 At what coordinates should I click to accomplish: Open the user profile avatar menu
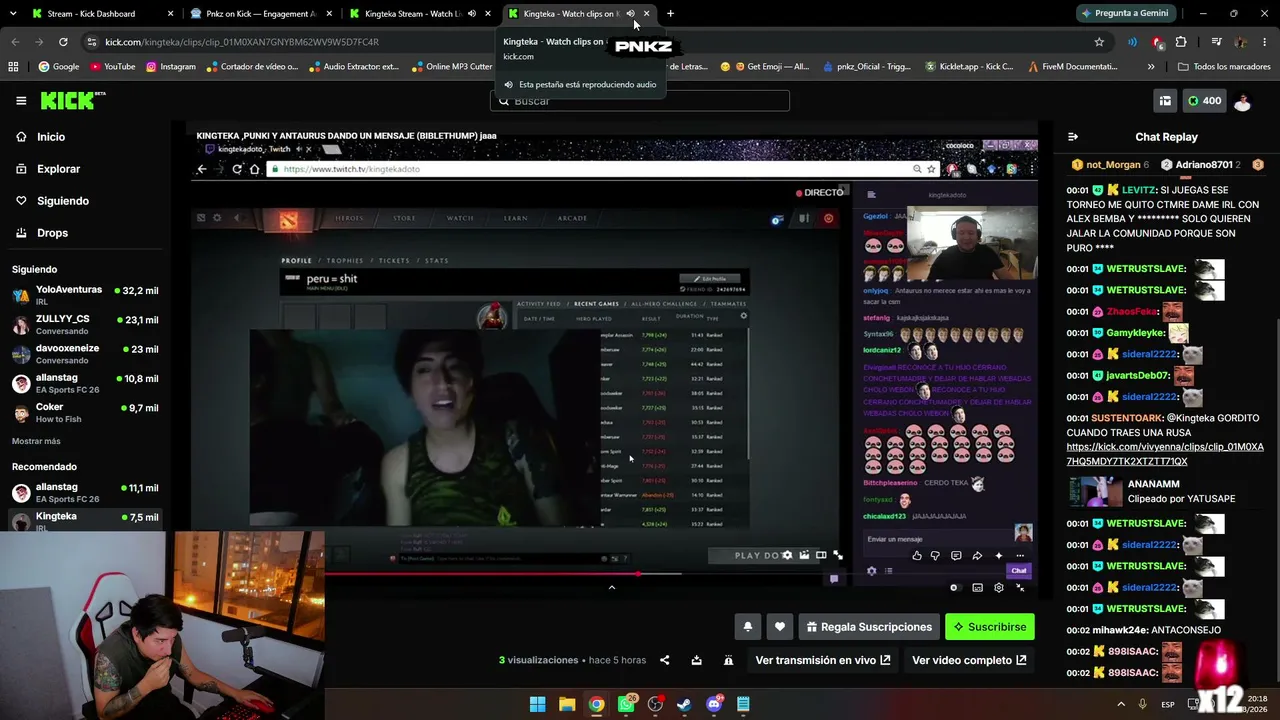1242,101
